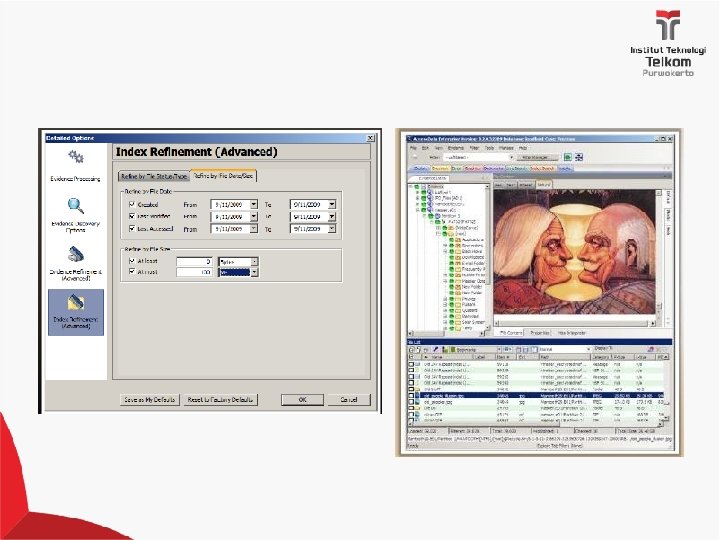
Task: Click Path column header in File List
Action: click(565, 357)
